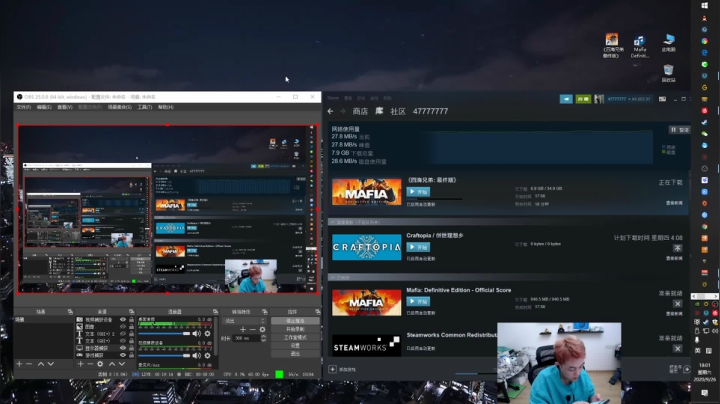Open Steam account name dropdown
Viewport: 720px width, 404px height.
(x=629, y=99)
